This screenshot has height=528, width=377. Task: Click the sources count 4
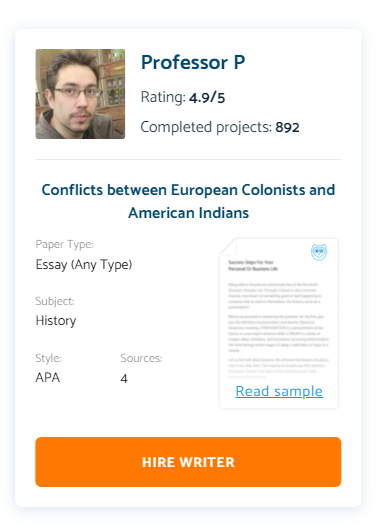pyautogui.click(x=124, y=378)
